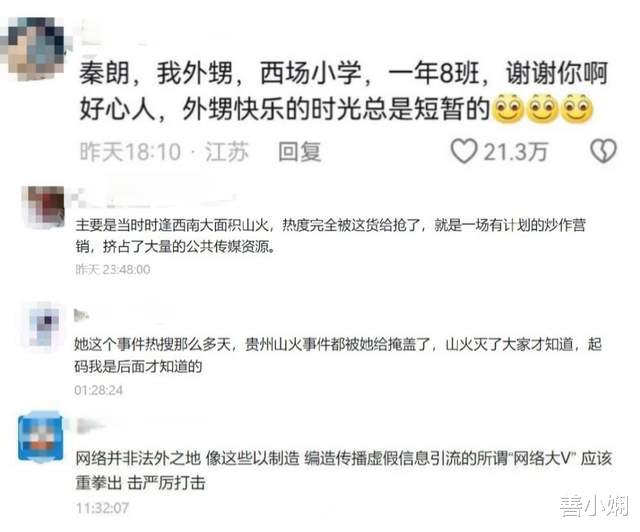This screenshot has width=640, height=532.
Task: Open the blue avatar beside 网络并非法外之地 comment
Action: click(40, 437)
